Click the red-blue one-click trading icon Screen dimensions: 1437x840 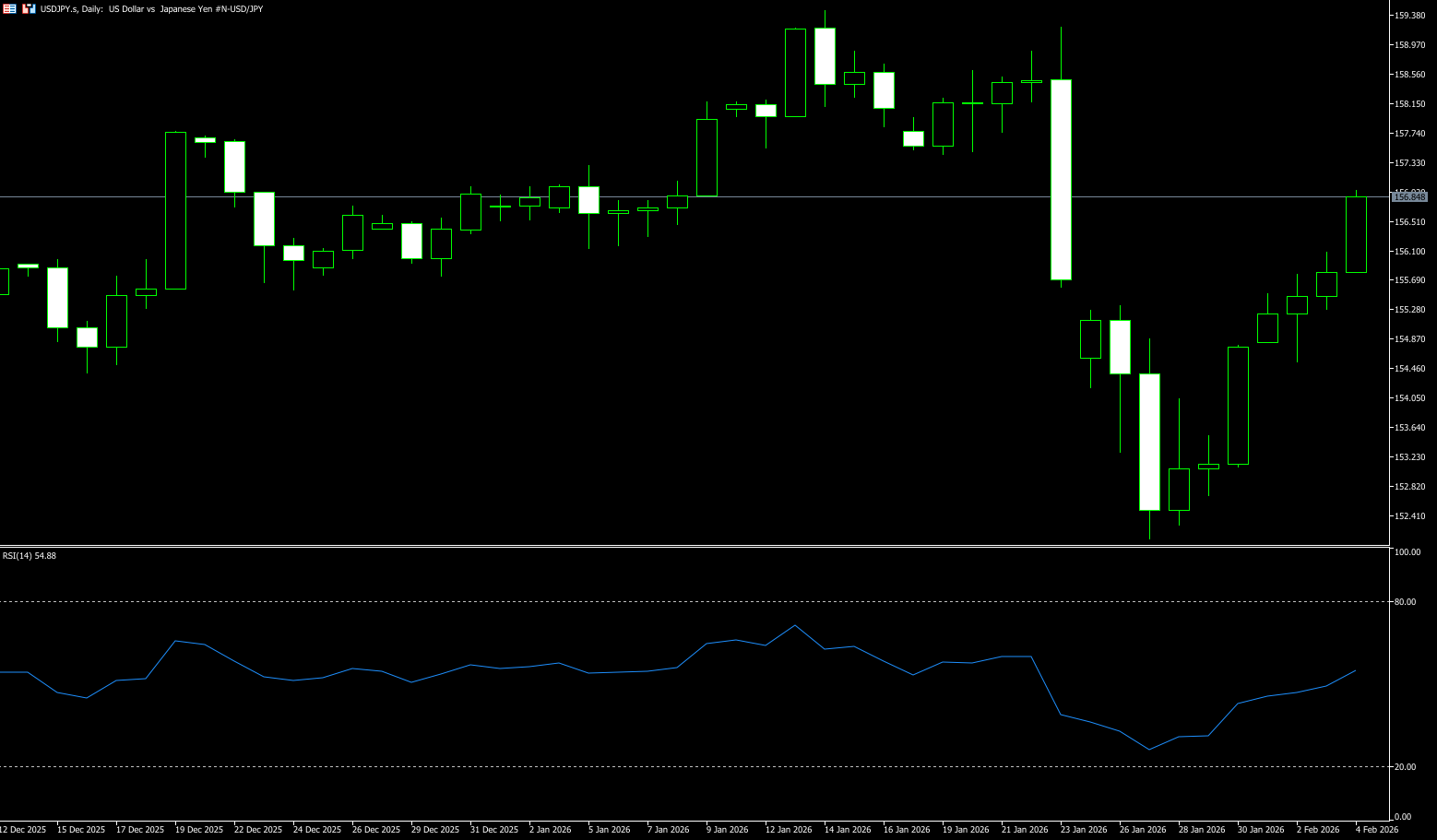pyautogui.click(x=29, y=8)
